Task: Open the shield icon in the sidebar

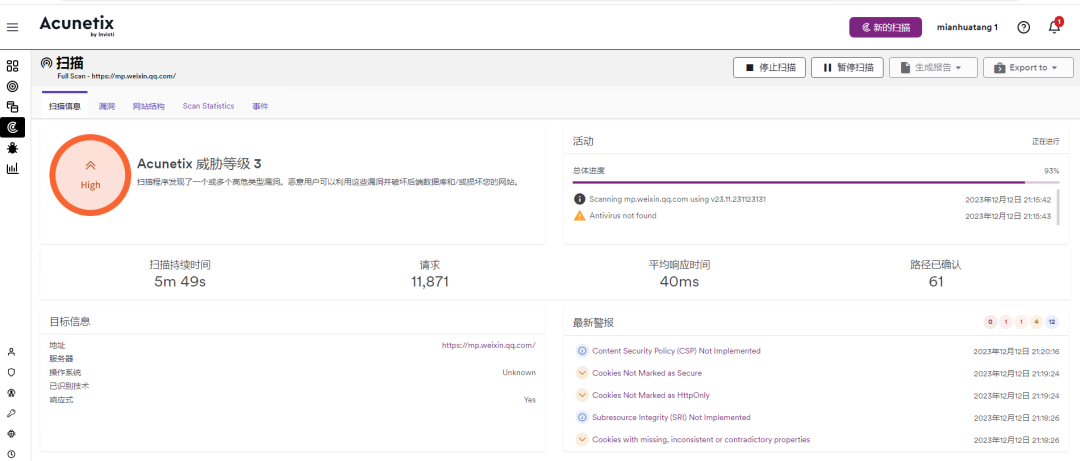Action: pos(11,372)
